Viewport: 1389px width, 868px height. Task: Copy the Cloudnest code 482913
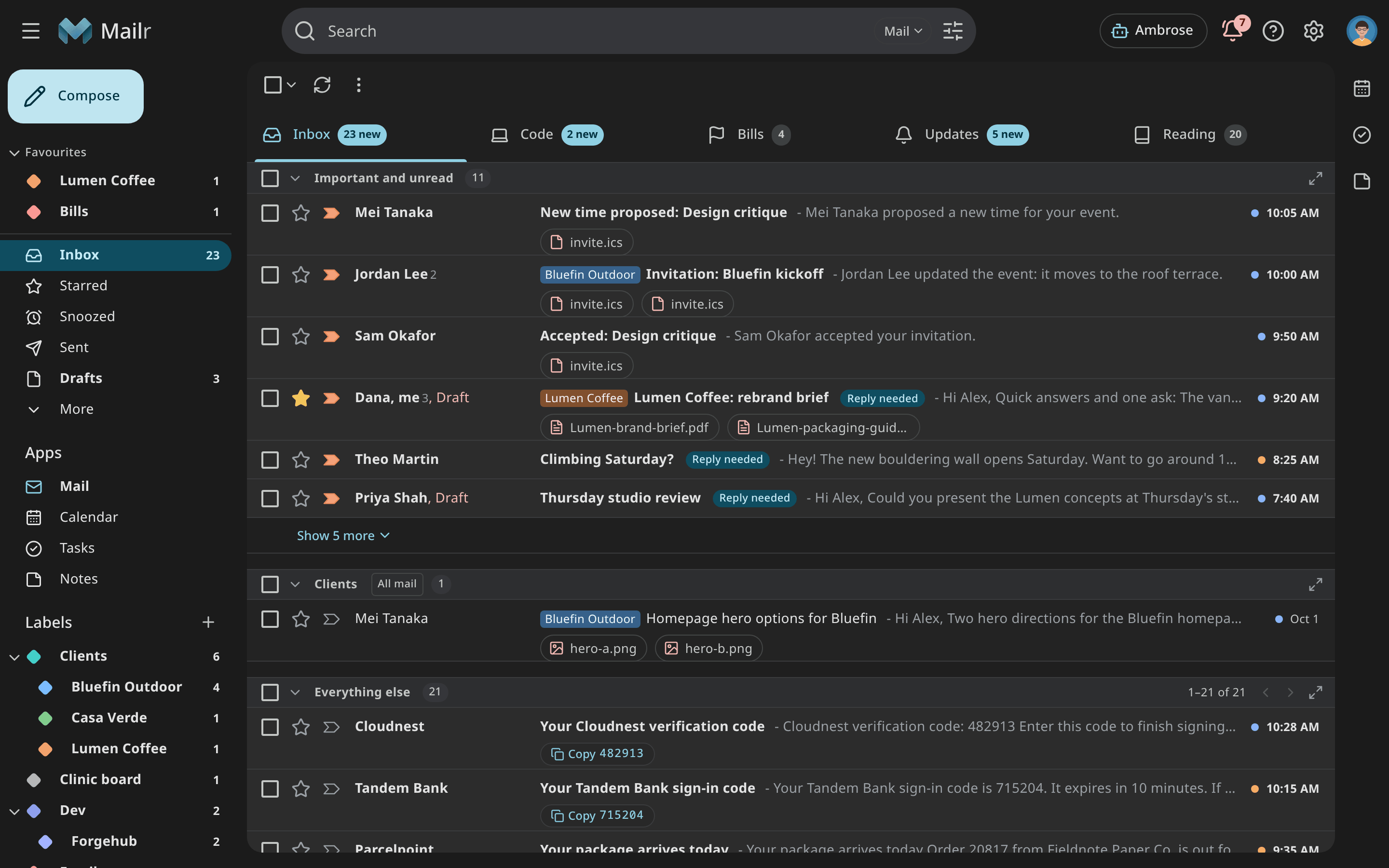597,754
